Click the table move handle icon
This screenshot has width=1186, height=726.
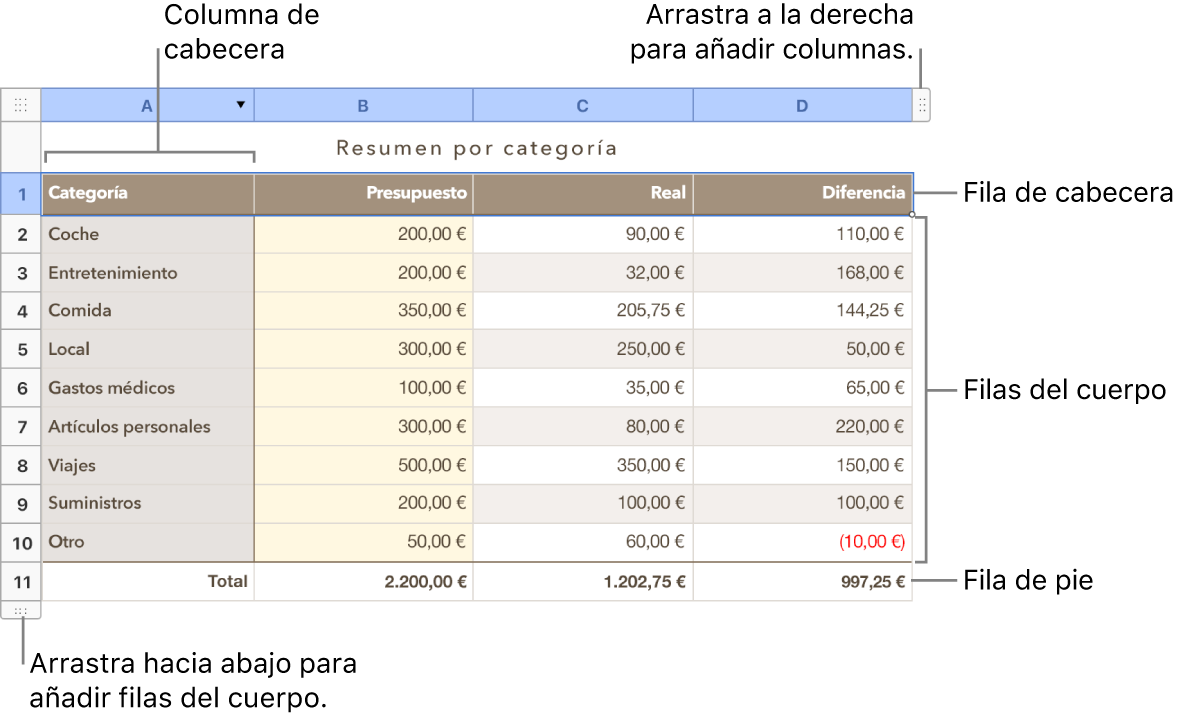[20, 104]
